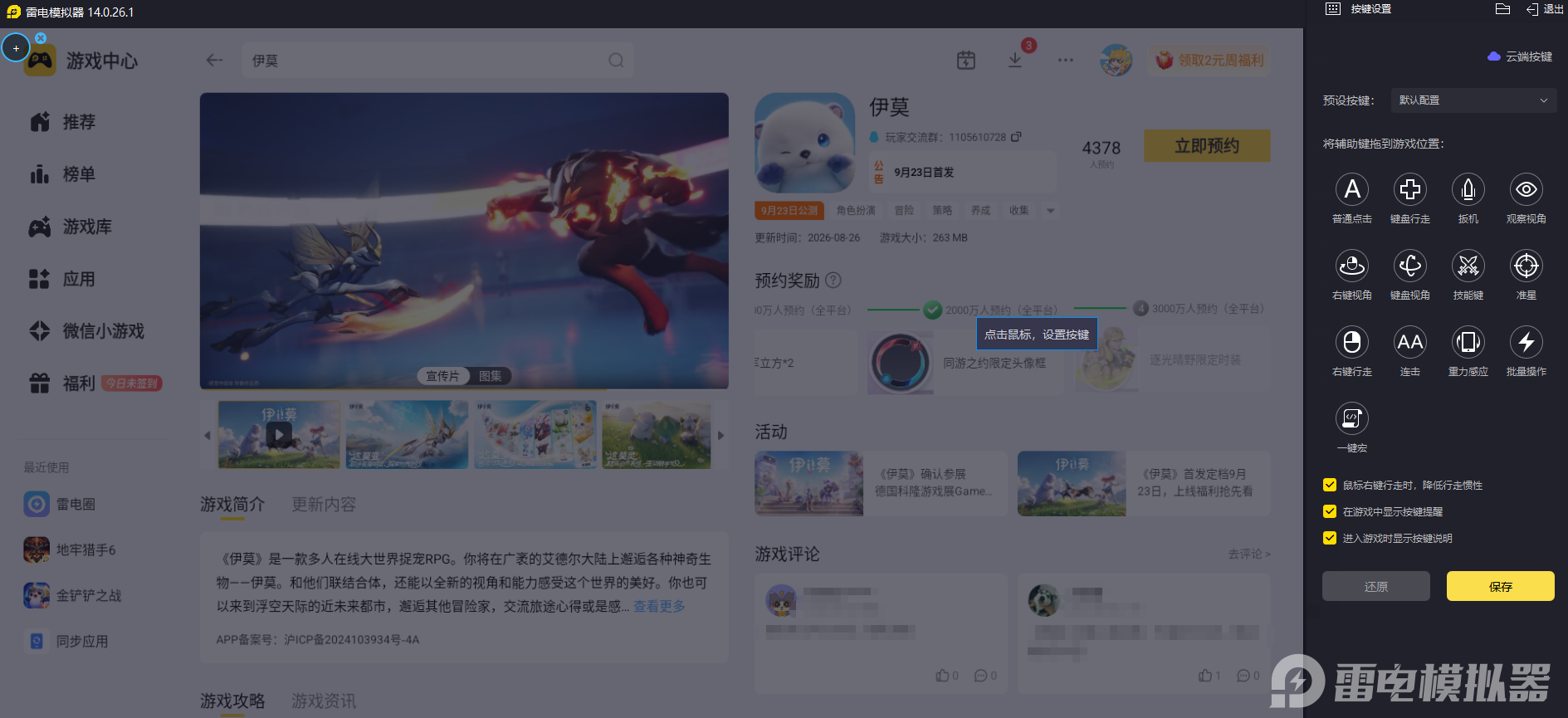1568x718 pixels.
Task: Pick the 扳机 trigger key icon
Action: point(1468,189)
